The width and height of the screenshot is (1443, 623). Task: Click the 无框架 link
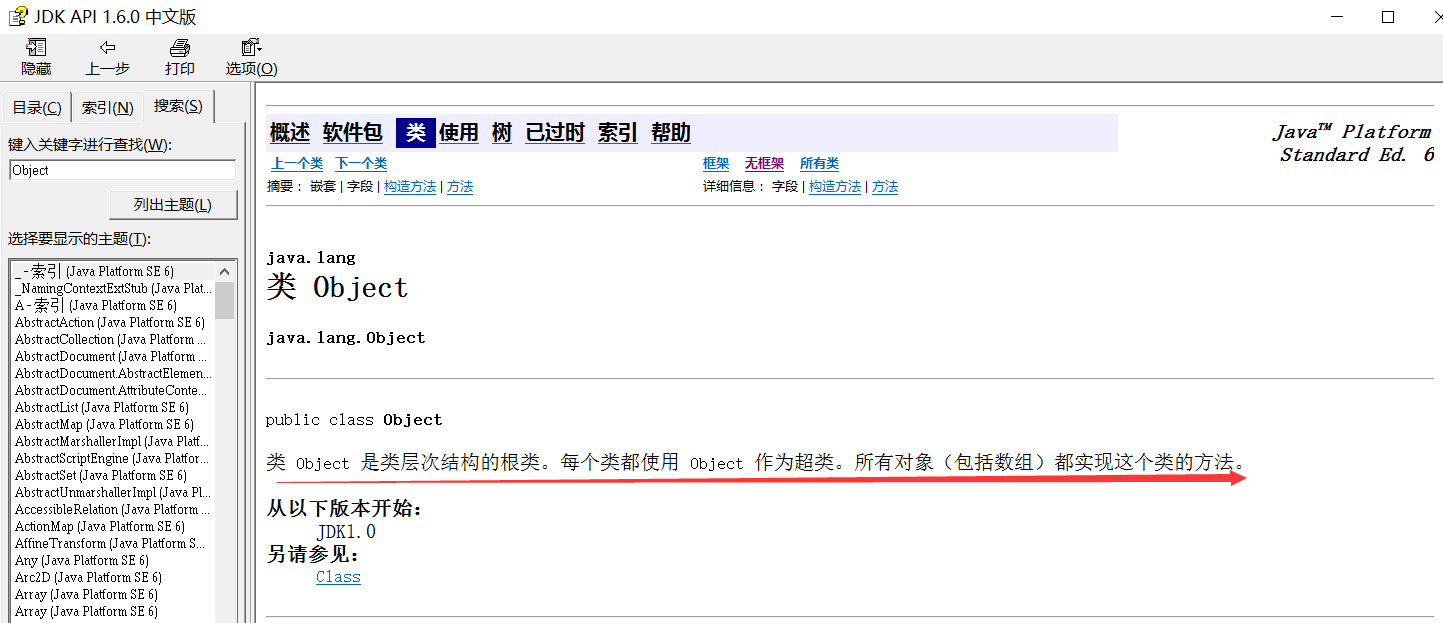[x=764, y=164]
